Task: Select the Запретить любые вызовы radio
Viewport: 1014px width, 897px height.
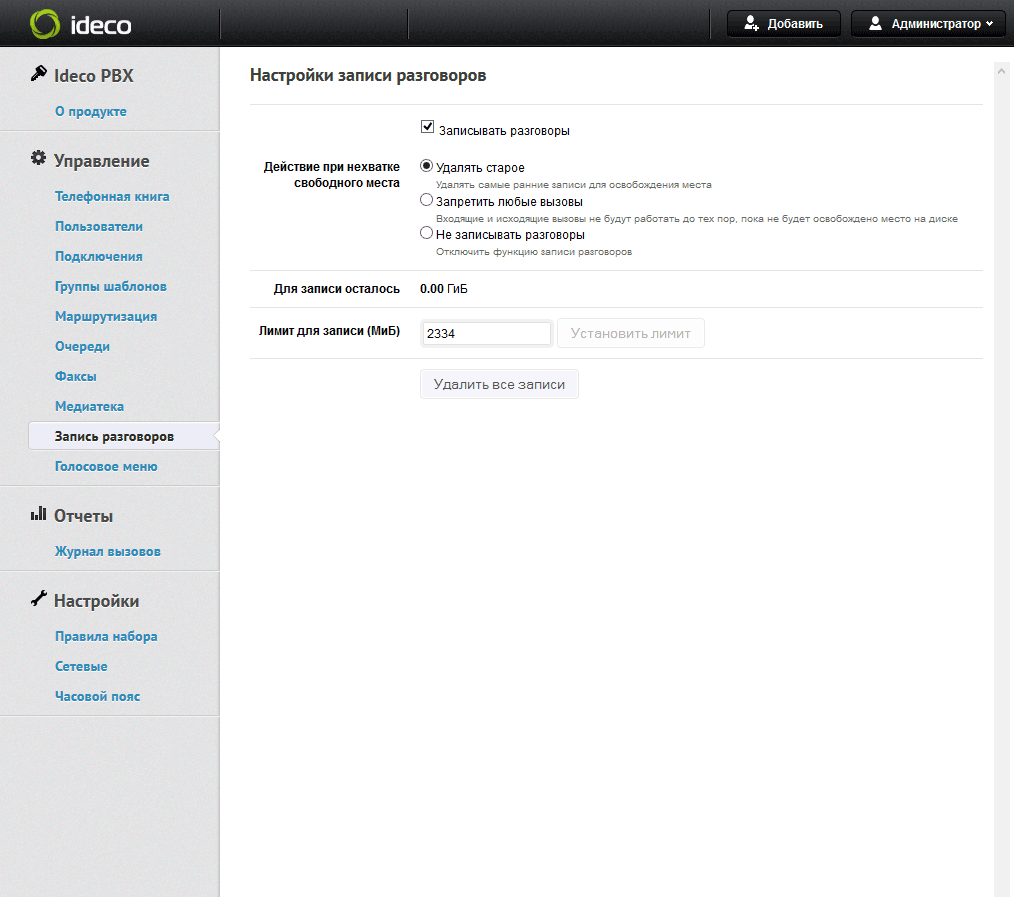Action: [x=426, y=200]
